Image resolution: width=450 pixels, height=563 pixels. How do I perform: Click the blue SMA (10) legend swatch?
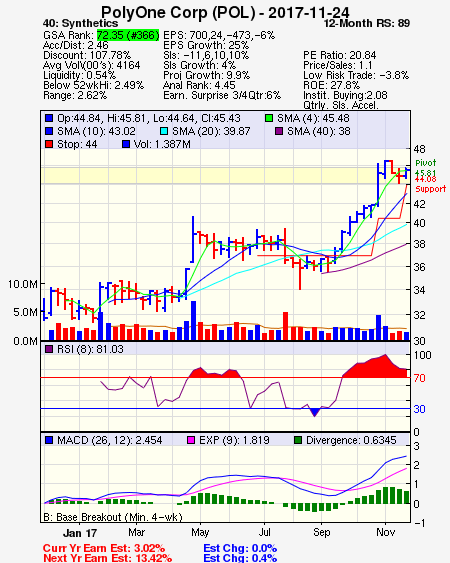coord(49,131)
